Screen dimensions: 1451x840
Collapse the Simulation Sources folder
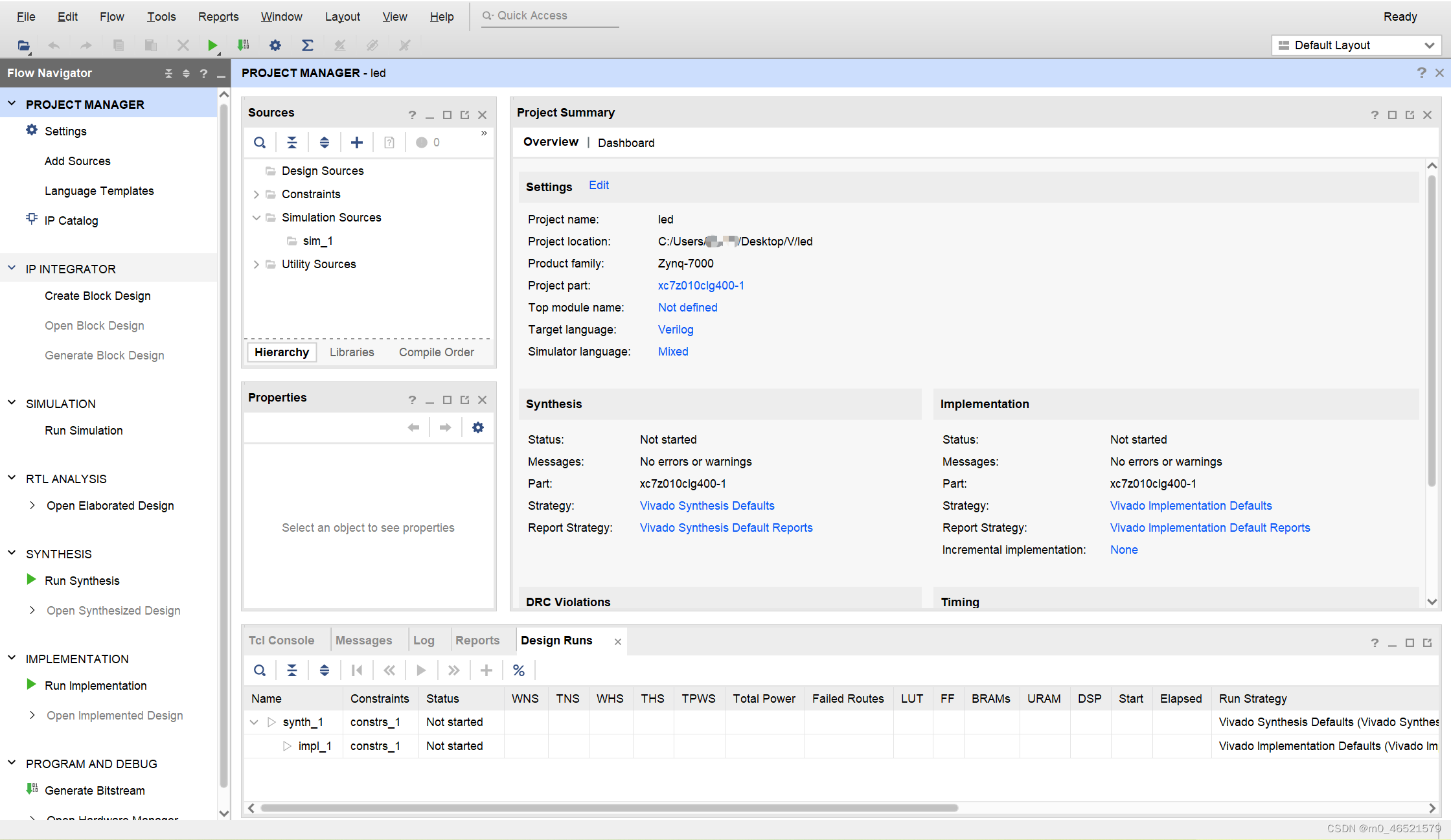257,218
